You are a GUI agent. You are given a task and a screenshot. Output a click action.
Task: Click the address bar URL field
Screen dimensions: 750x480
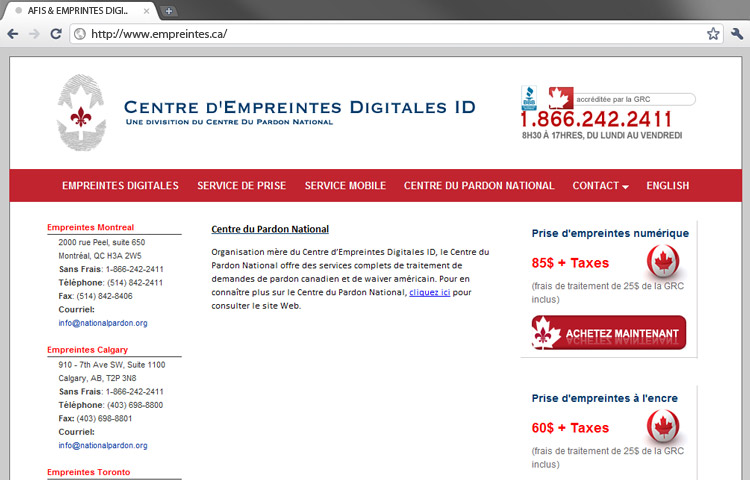pyautogui.click(x=390, y=33)
